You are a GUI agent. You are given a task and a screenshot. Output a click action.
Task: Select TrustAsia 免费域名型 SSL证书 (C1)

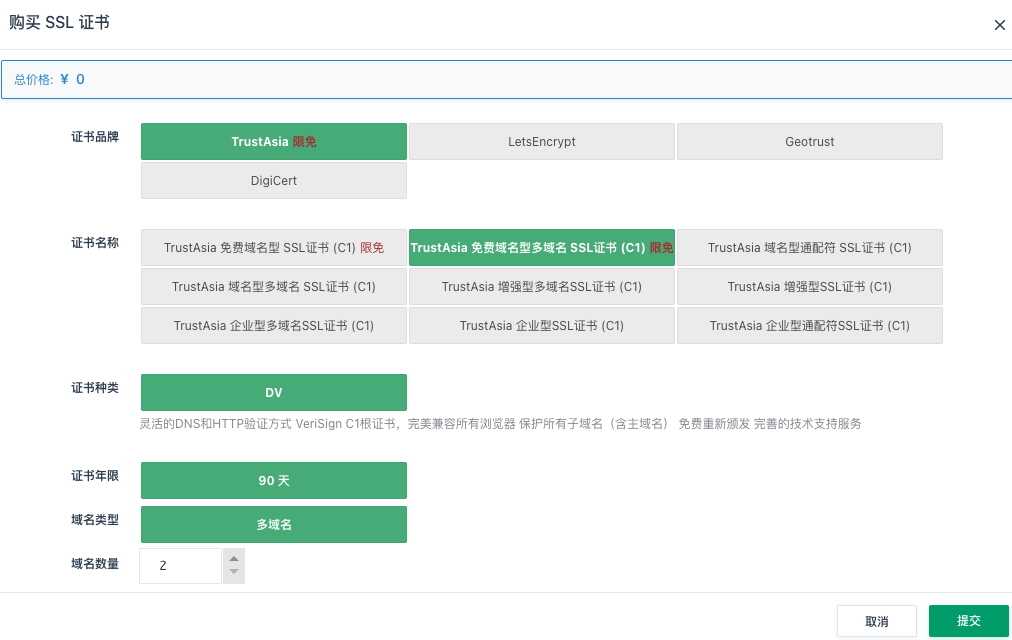pyautogui.click(x=274, y=248)
